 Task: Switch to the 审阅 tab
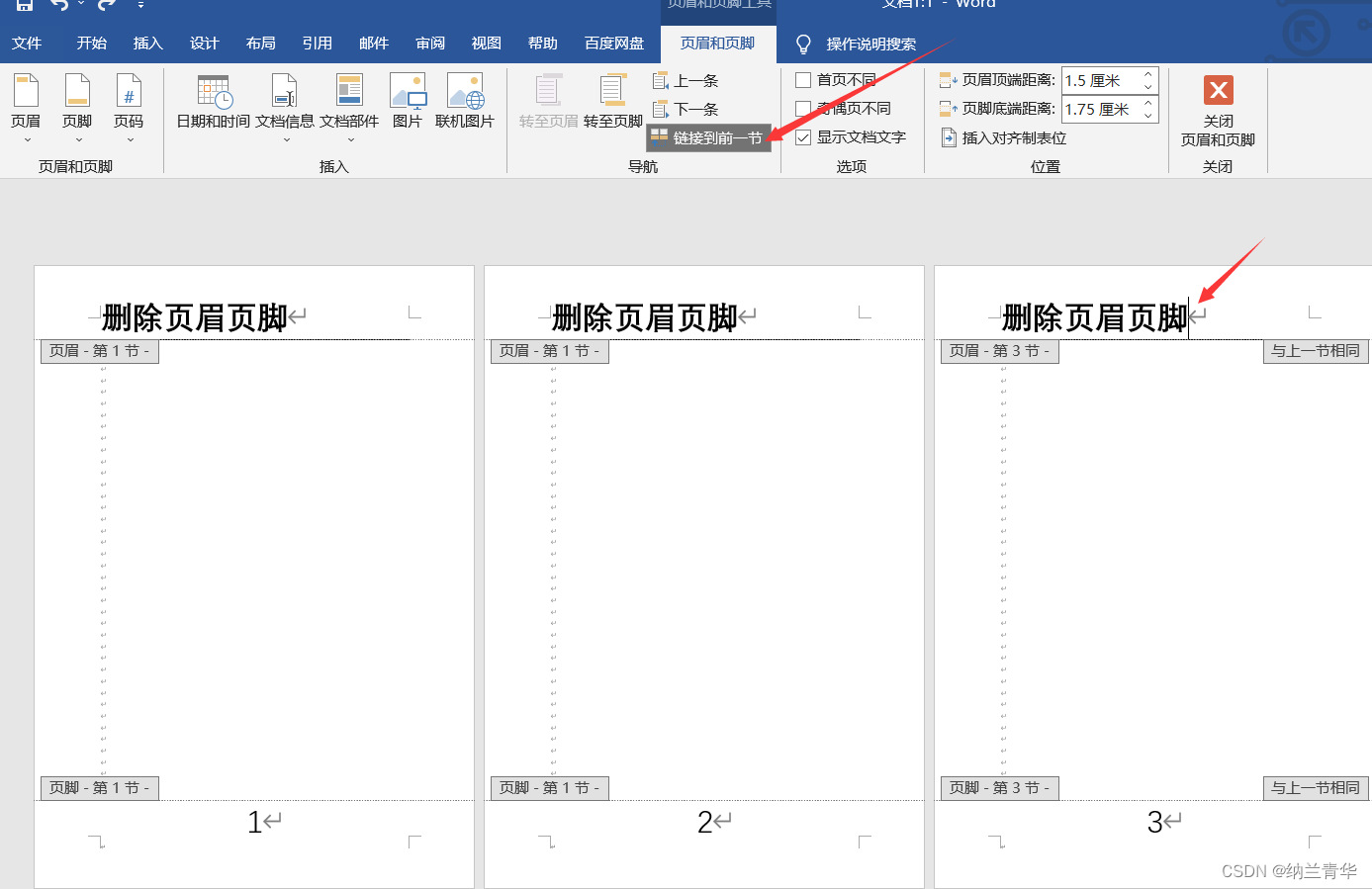[x=430, y=44]
